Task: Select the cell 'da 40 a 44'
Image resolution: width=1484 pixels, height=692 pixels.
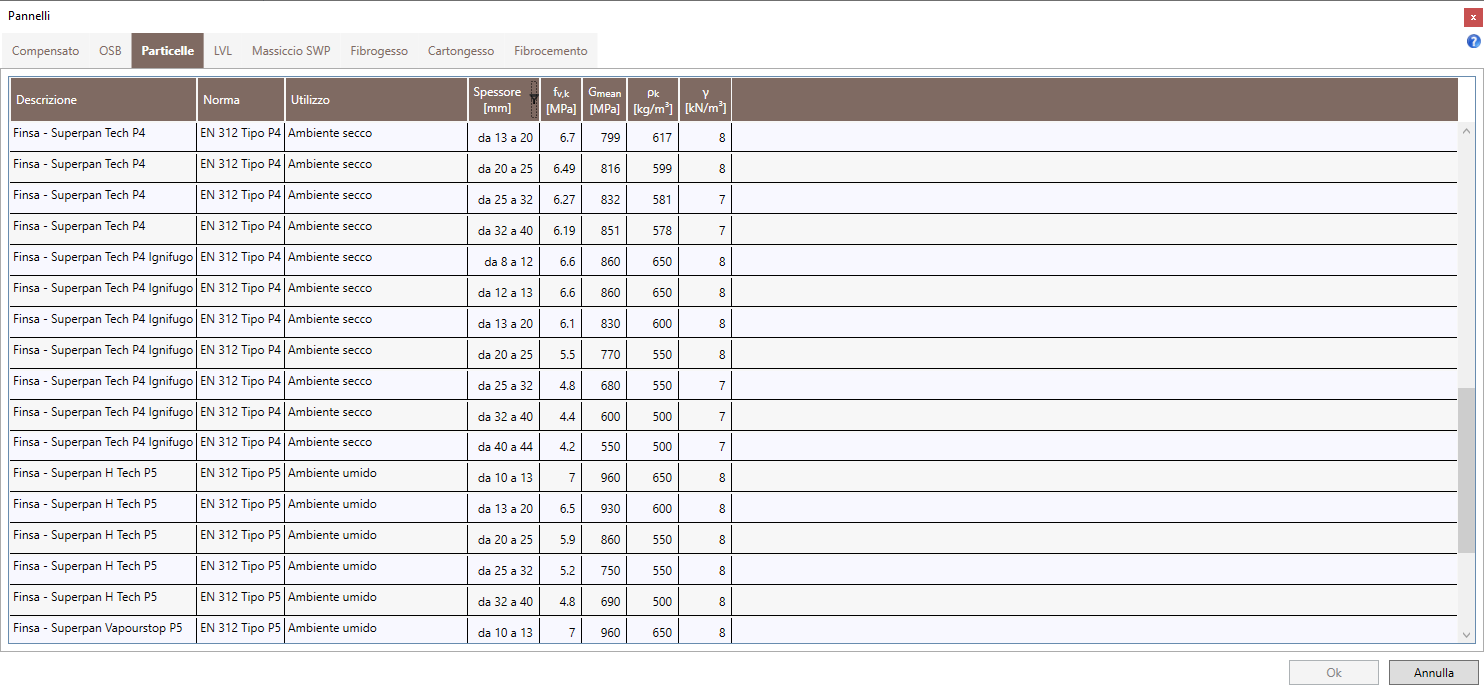Action: point(504,447)
